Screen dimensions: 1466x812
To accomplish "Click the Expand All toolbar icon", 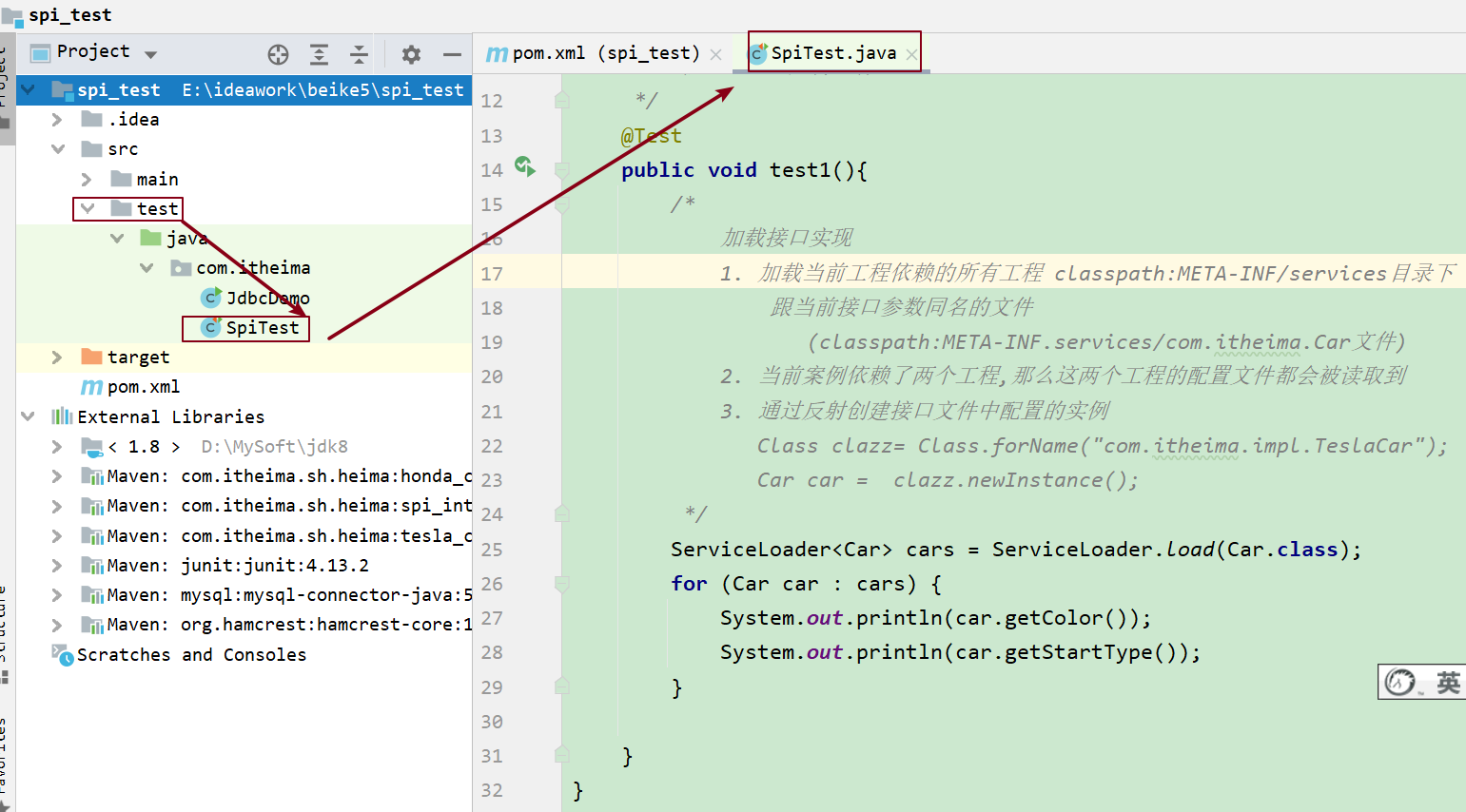I will tap(319, 54).
